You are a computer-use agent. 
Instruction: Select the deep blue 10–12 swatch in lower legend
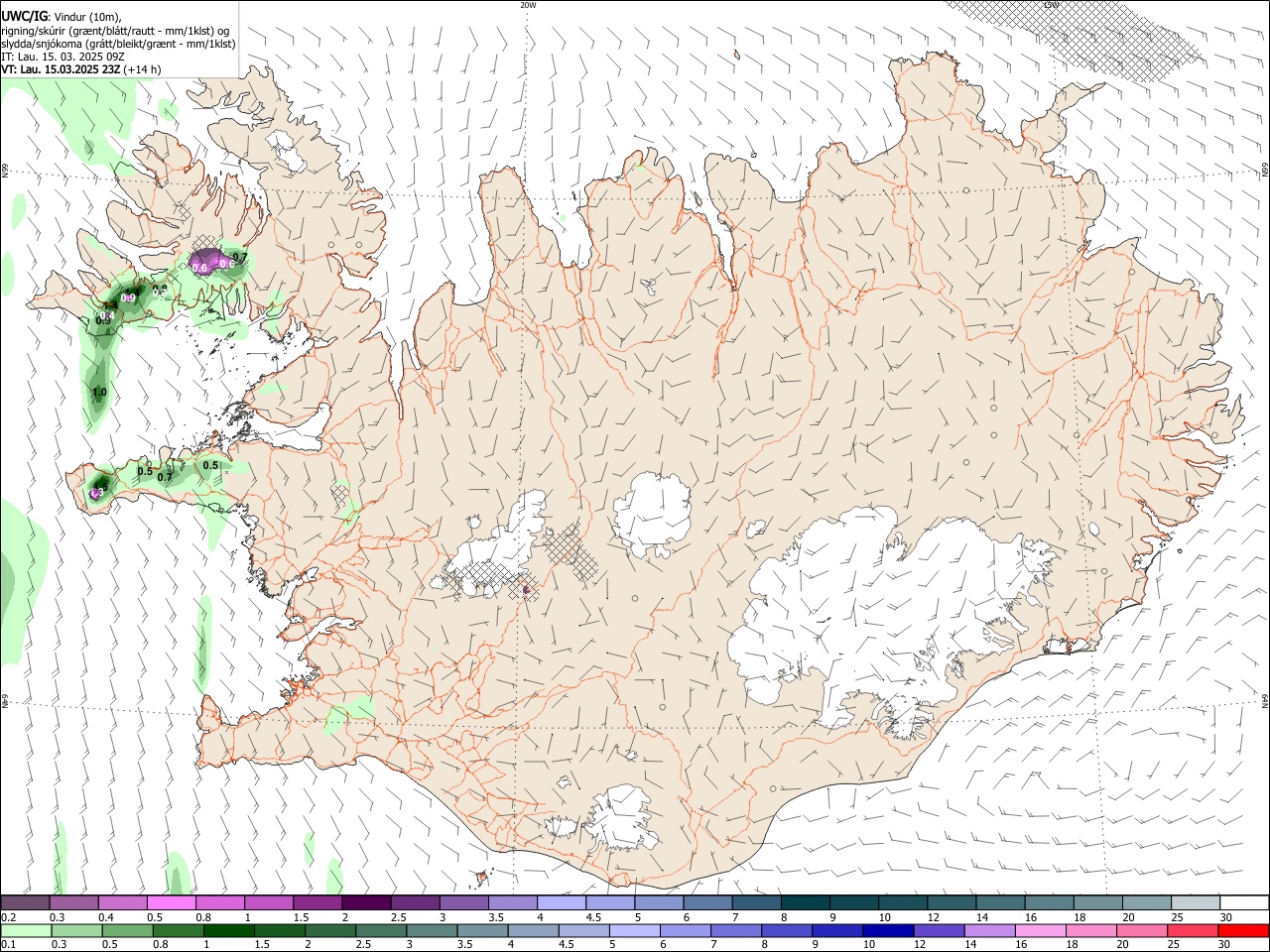pos(887,931)
